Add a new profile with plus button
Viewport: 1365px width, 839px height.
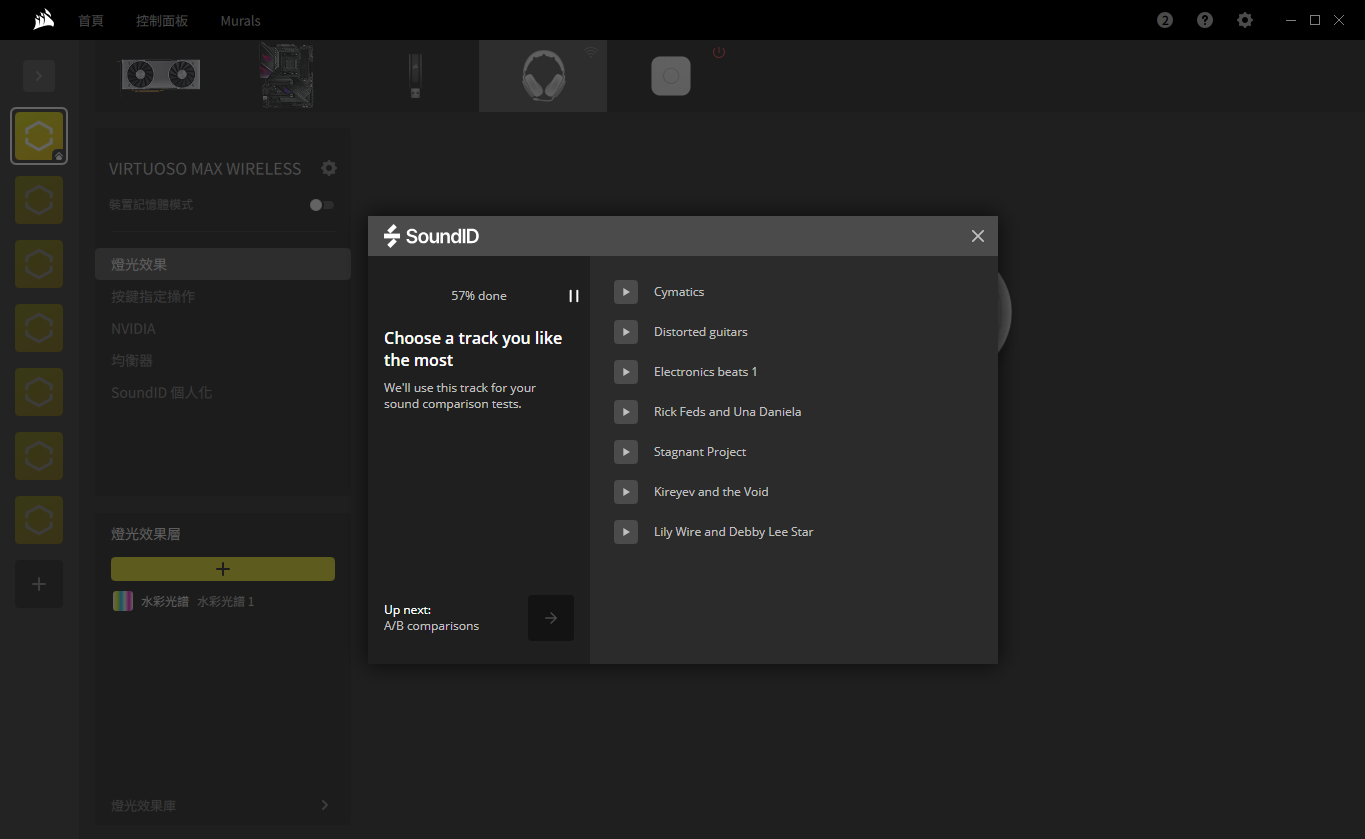[39, 584]
